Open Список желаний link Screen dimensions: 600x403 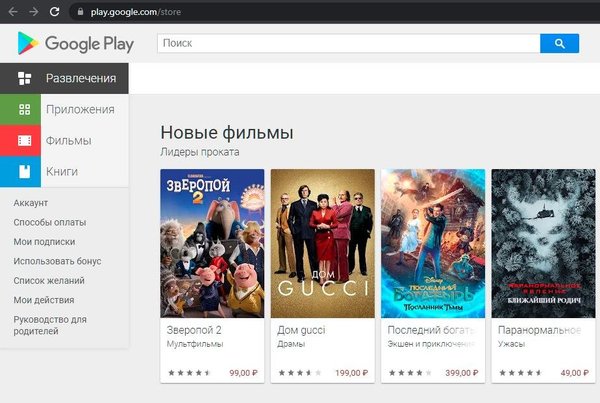[x=49, y=281]
